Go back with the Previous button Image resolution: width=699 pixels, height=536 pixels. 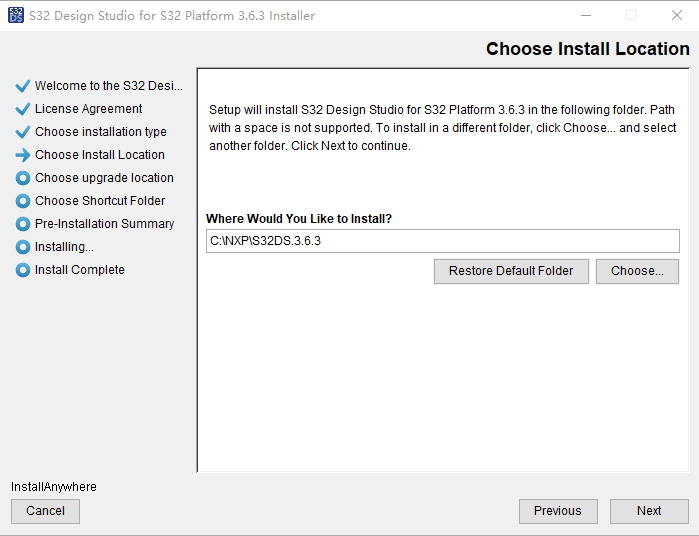(x=558, y=511)
